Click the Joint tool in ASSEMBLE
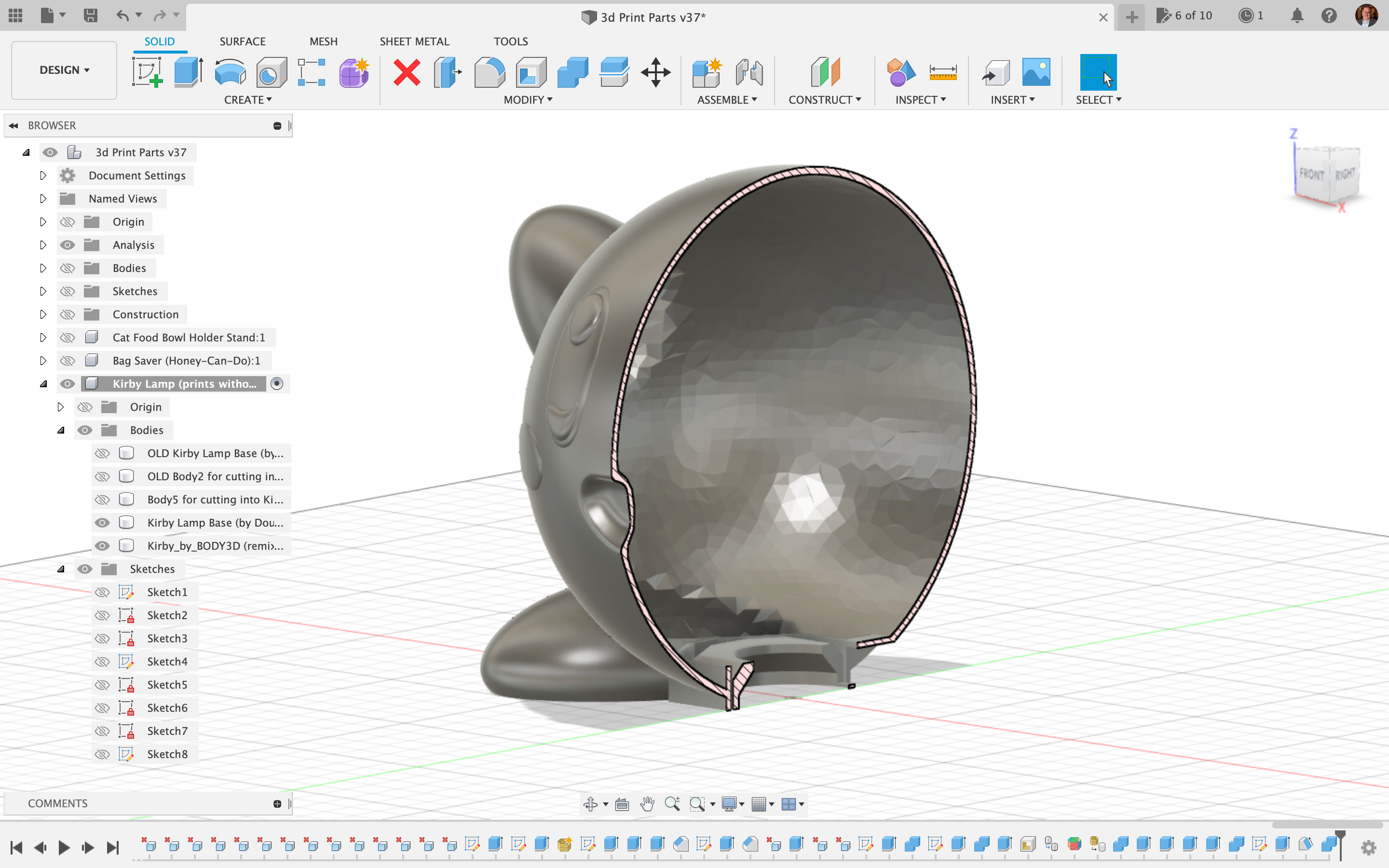Image resolution: width=1389 pixels, height=868 pixels. click(x=749, y=72)
